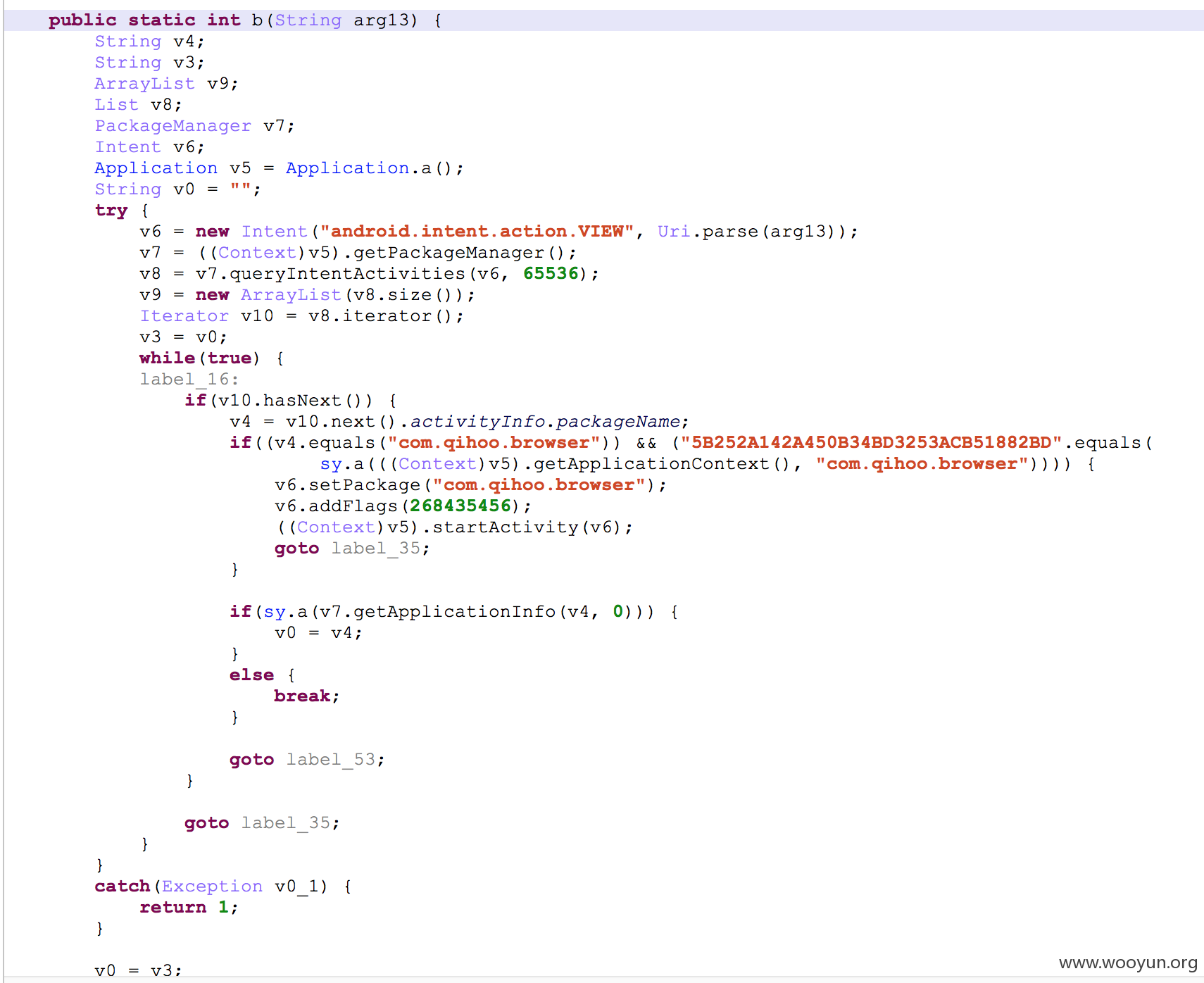This screenshot has width=1204, height=983.
Task: Click the hash string "5B252A142A450B34BD3253ACB51882BD"
Action: (871, 443)
